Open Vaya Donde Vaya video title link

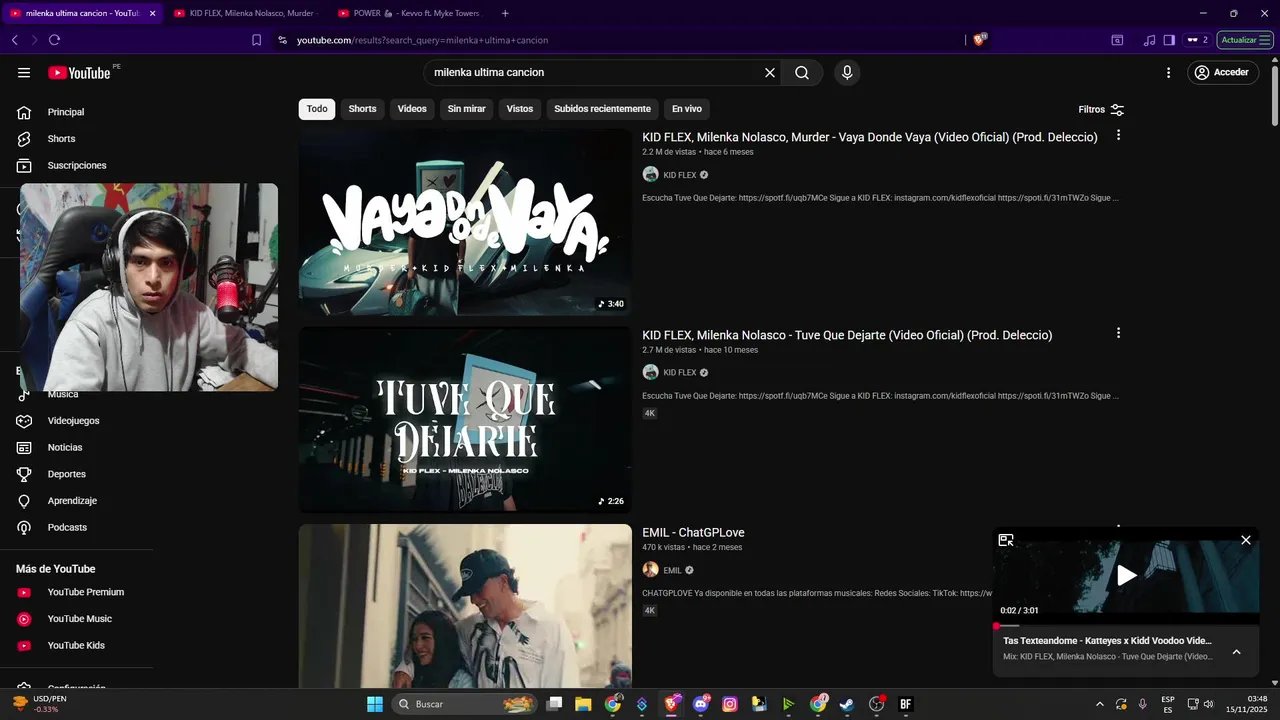[x=870, y=137]
